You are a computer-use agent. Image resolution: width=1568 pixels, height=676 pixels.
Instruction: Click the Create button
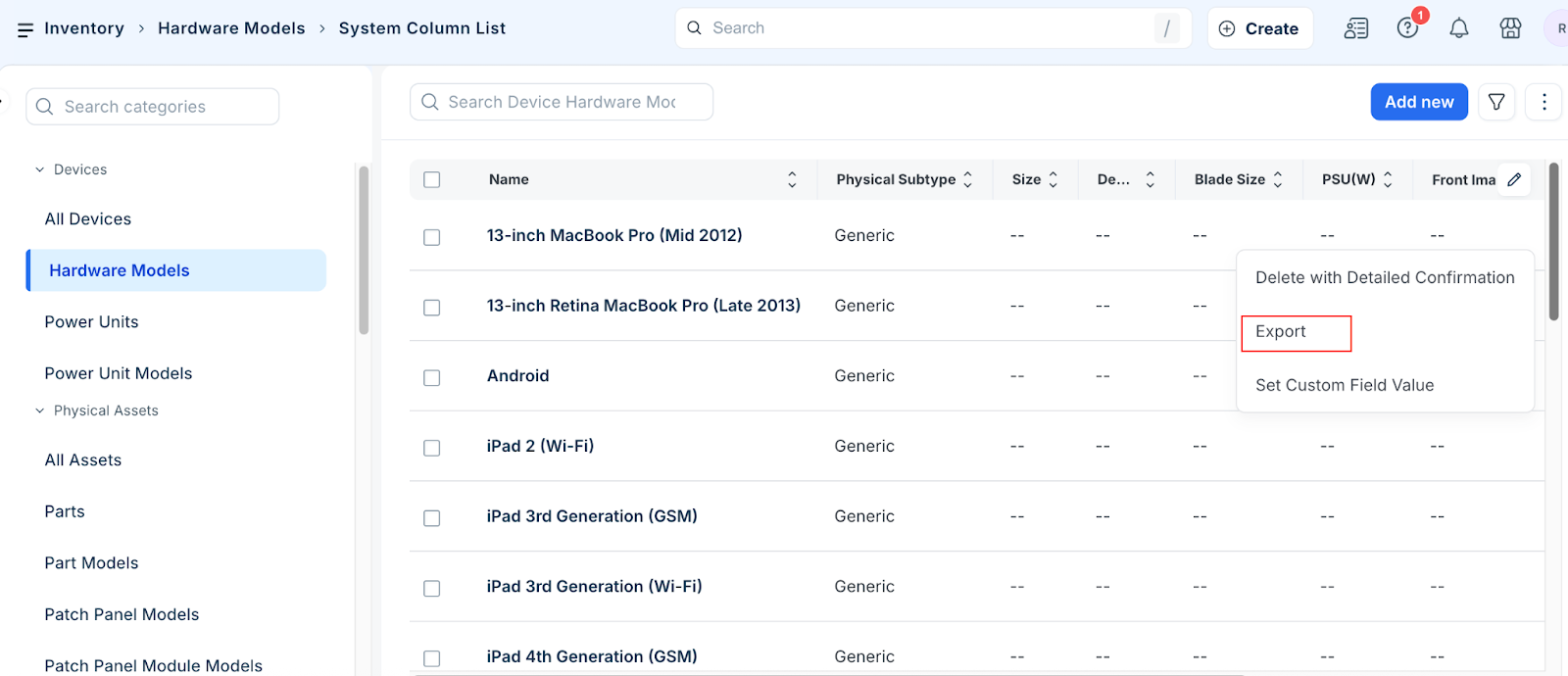[1259, 28]
